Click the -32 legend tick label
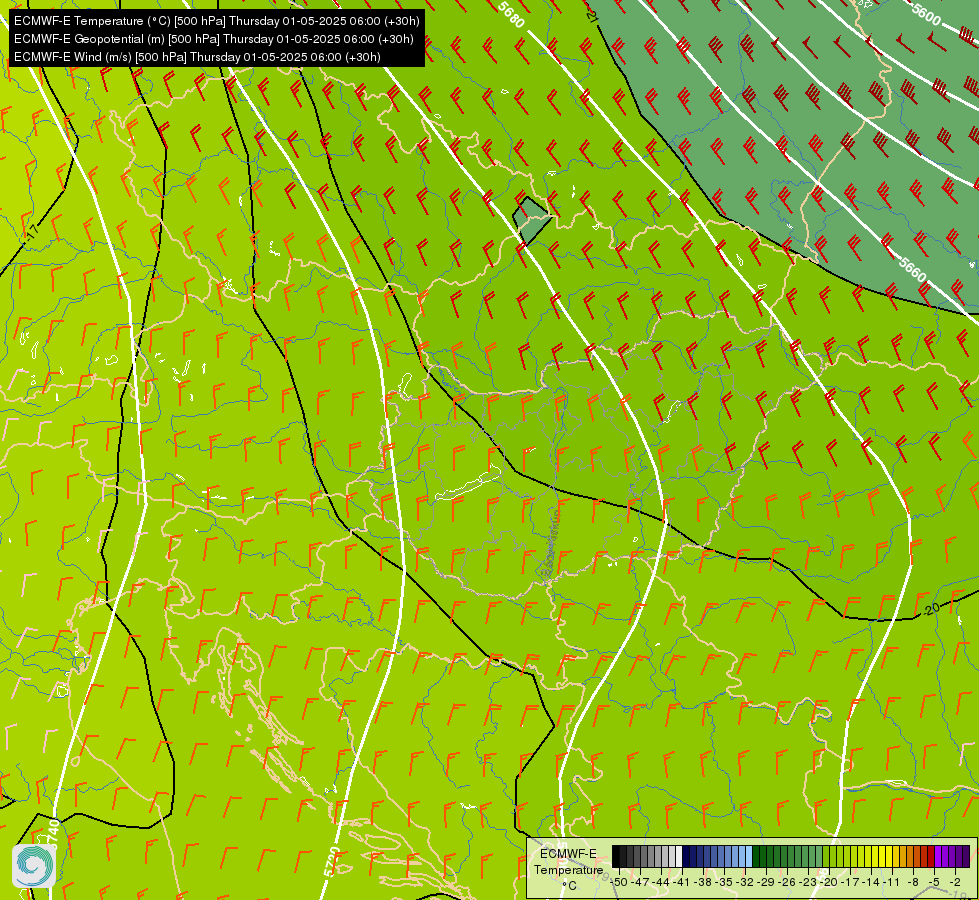Viewport: 979px width, 900px height. [x=745, y=882]
